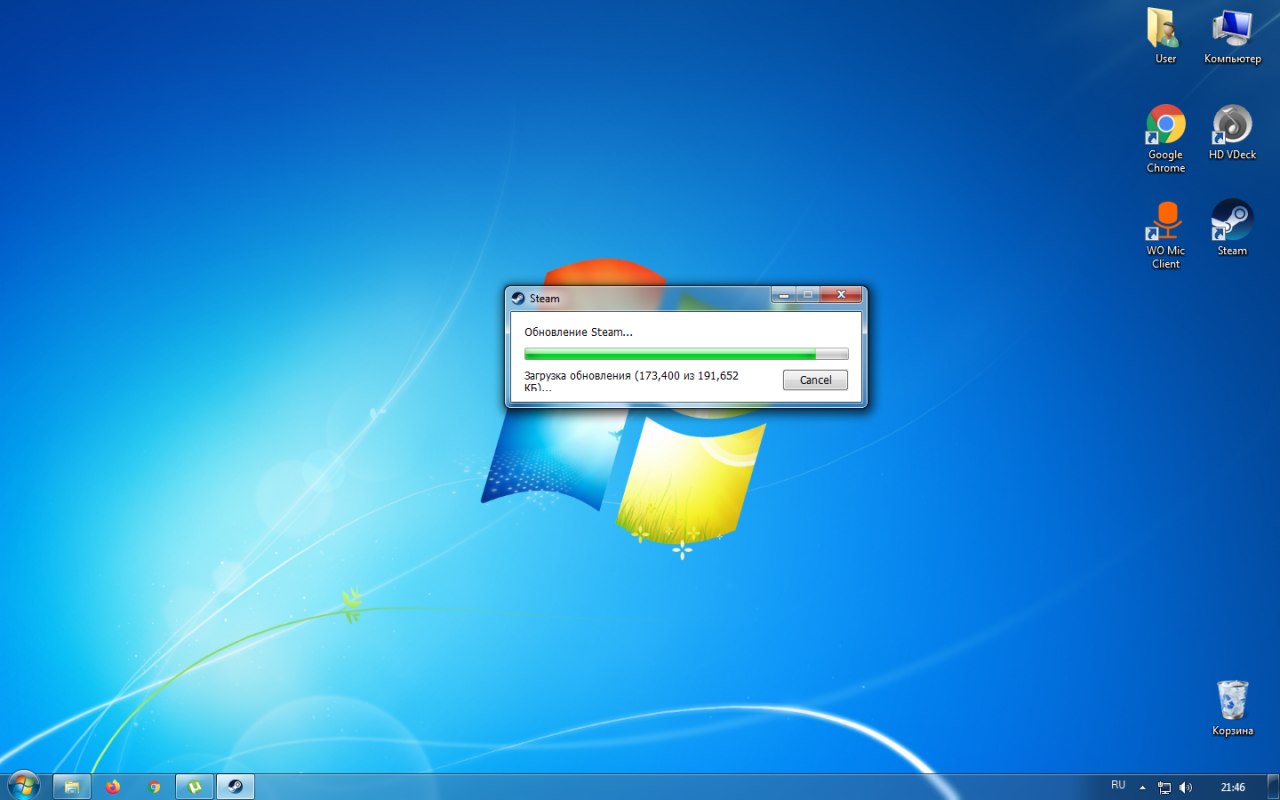1280x800 pixels.
Task: Click the 'Загрузка обновления' download size text
Action: point(631,381)
